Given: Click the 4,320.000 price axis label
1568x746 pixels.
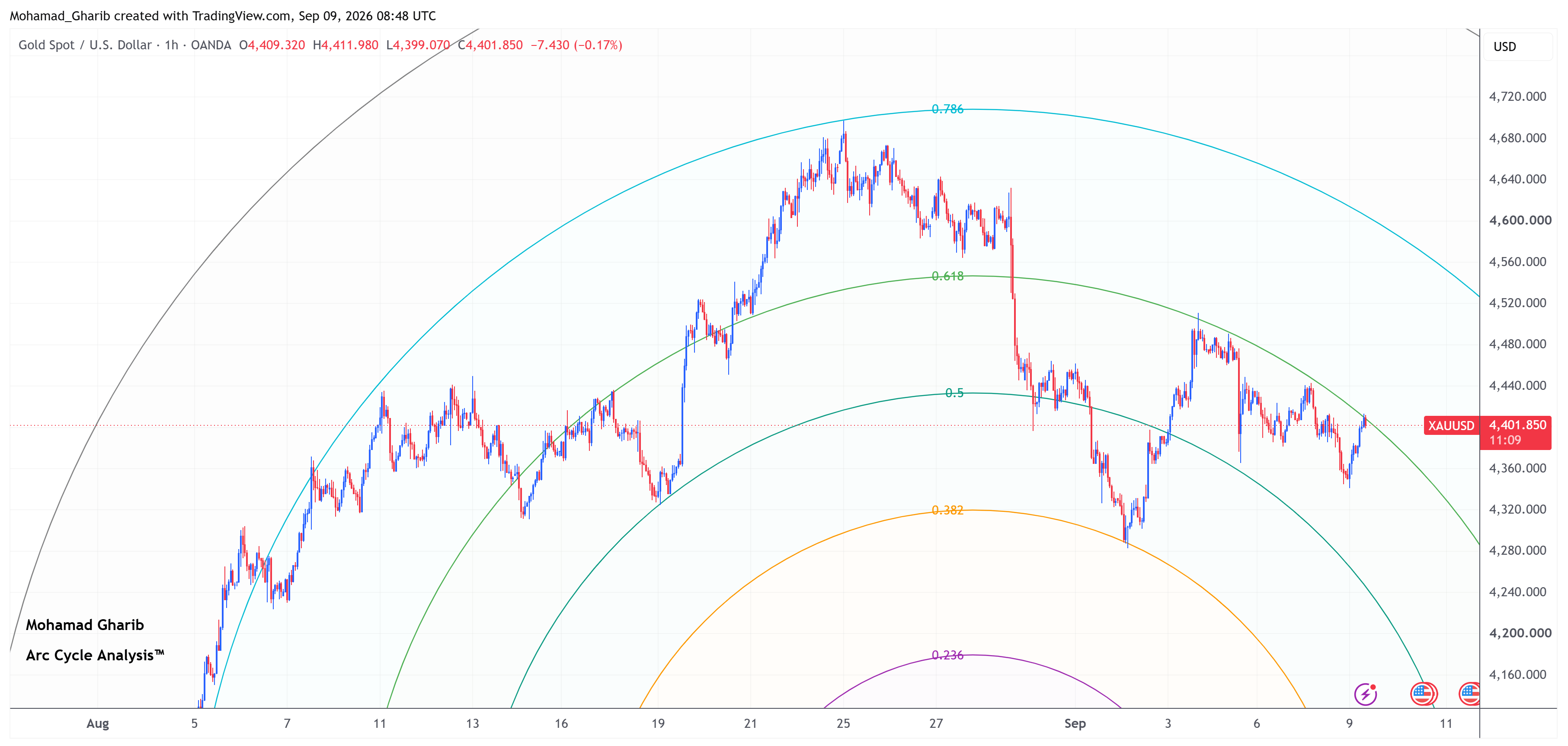Looking at the screenshot, I should point(1517,509).
